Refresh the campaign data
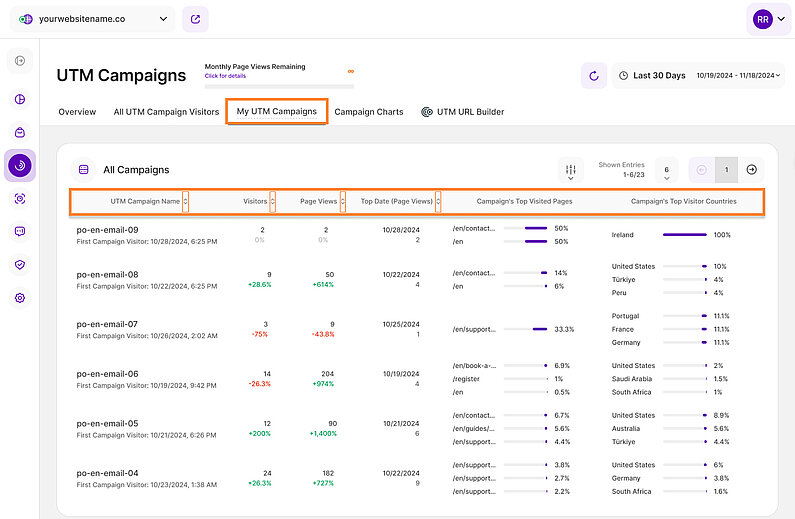Viewport: 795px width, 519px height. tap(594, 75)
